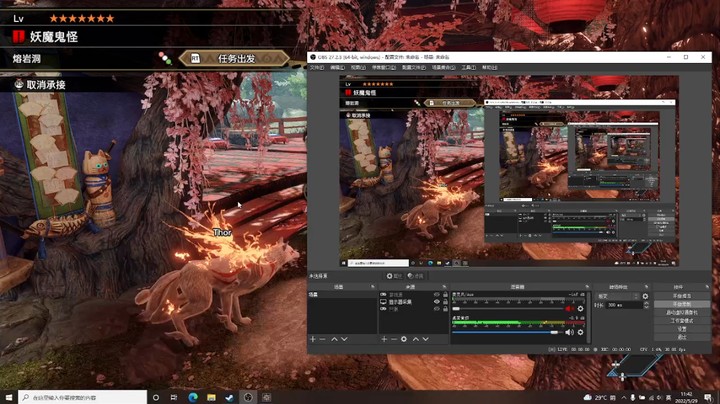This screenshot has width=720, height=404.
Task: Click Start Streaming in the Controls panel
Action: [682, 296]
